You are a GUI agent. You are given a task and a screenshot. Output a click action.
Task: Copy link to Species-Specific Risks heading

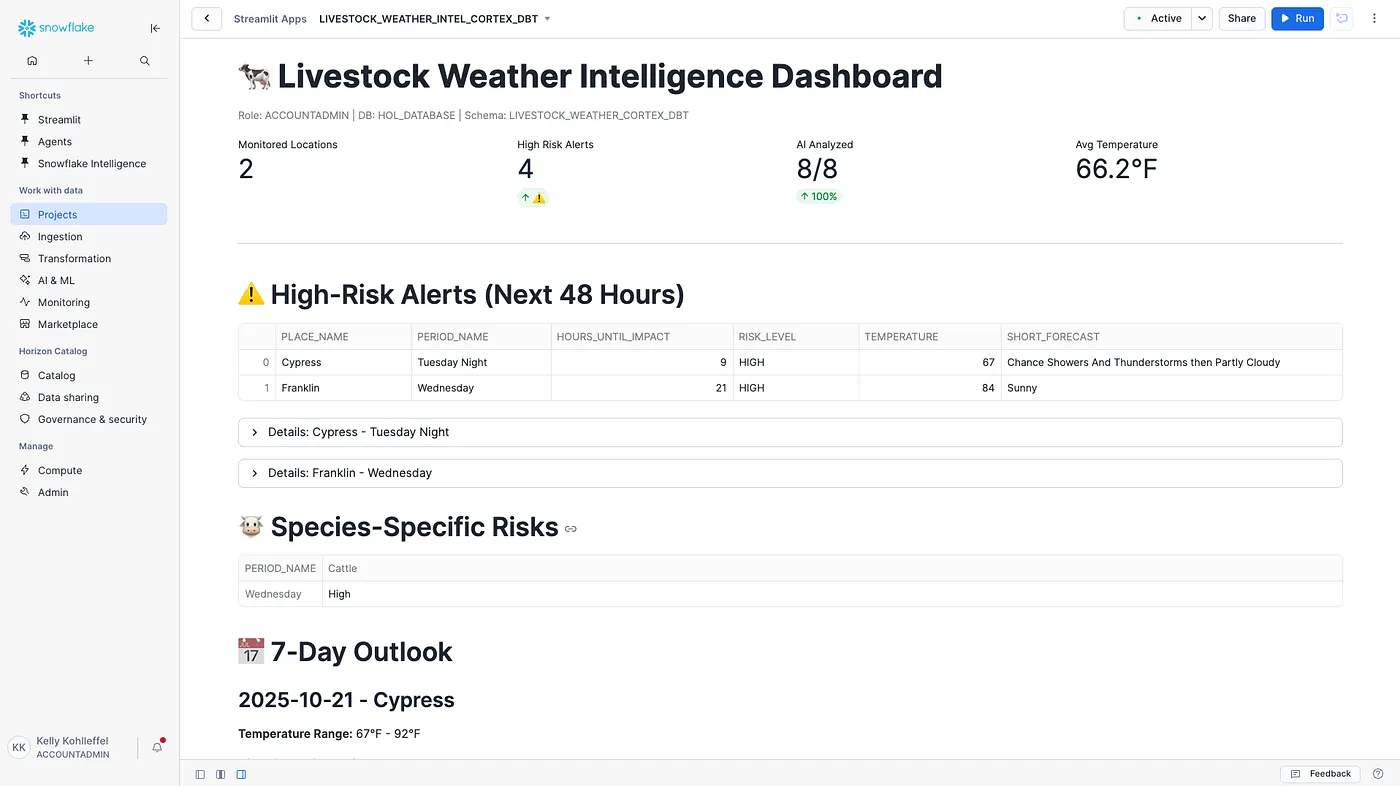571,529
